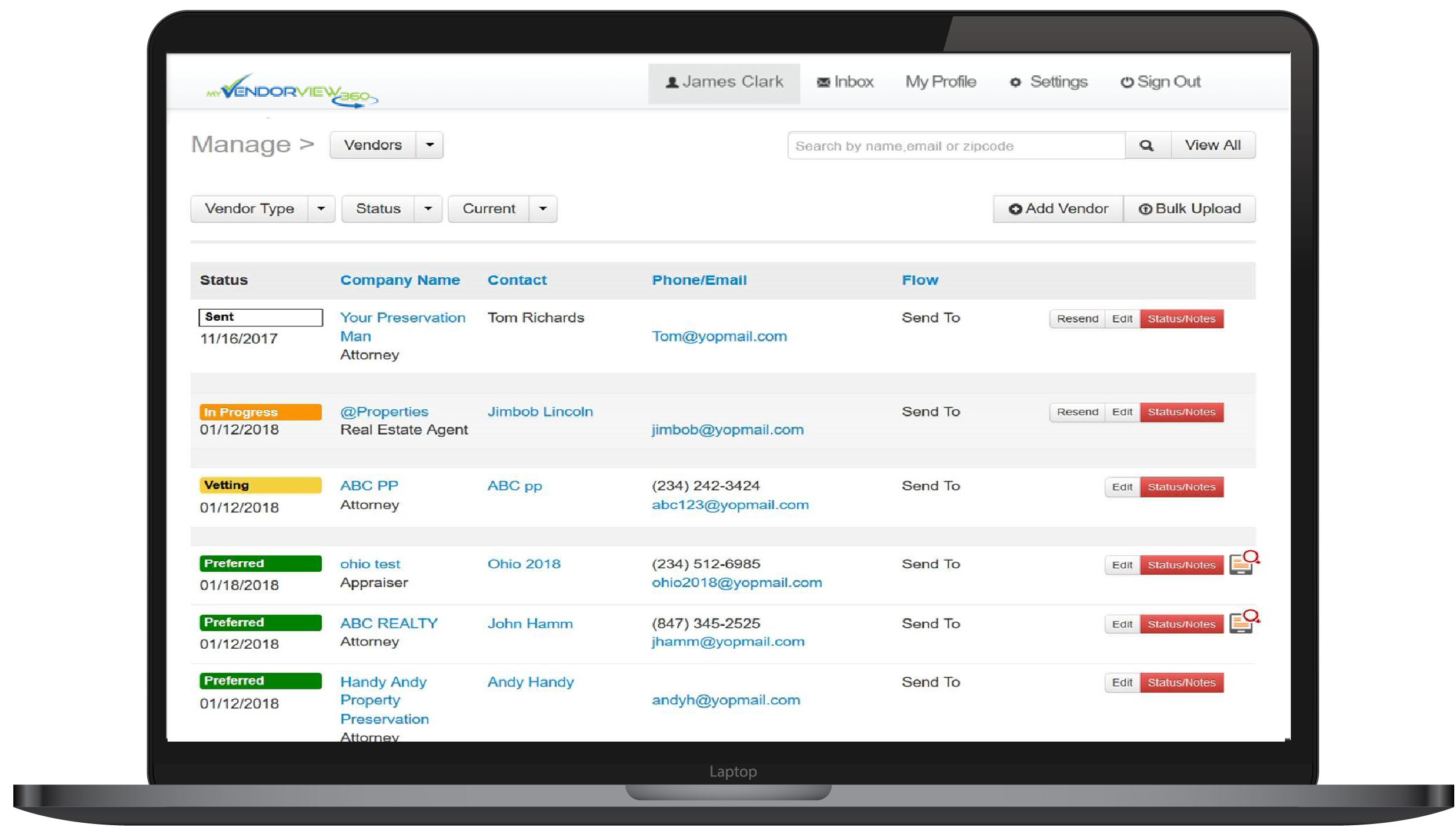Click abc123@yopmail.com email link

[x=731, y=505]
